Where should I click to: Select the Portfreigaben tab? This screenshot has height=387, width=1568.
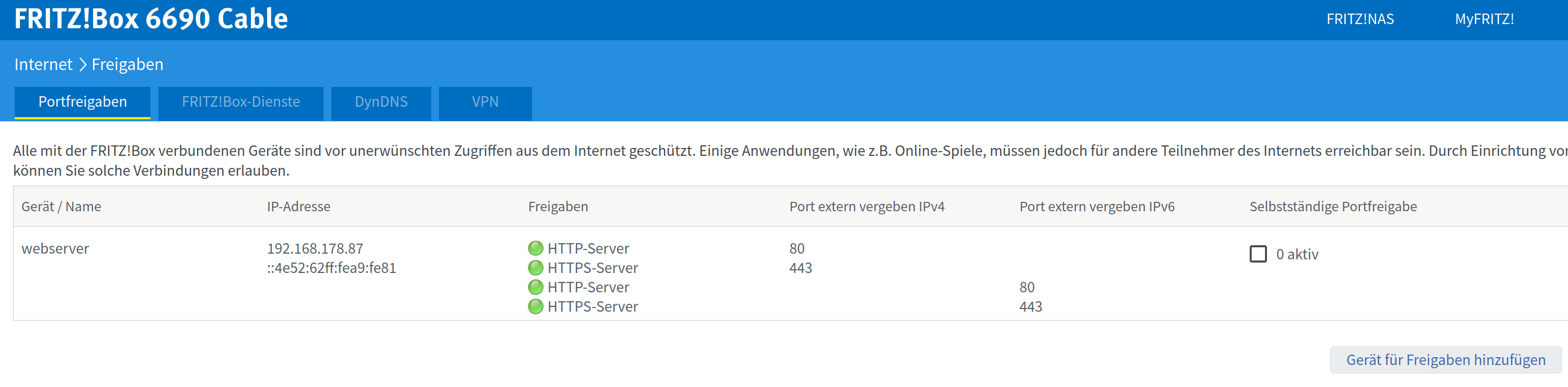(x=82, y=102)
